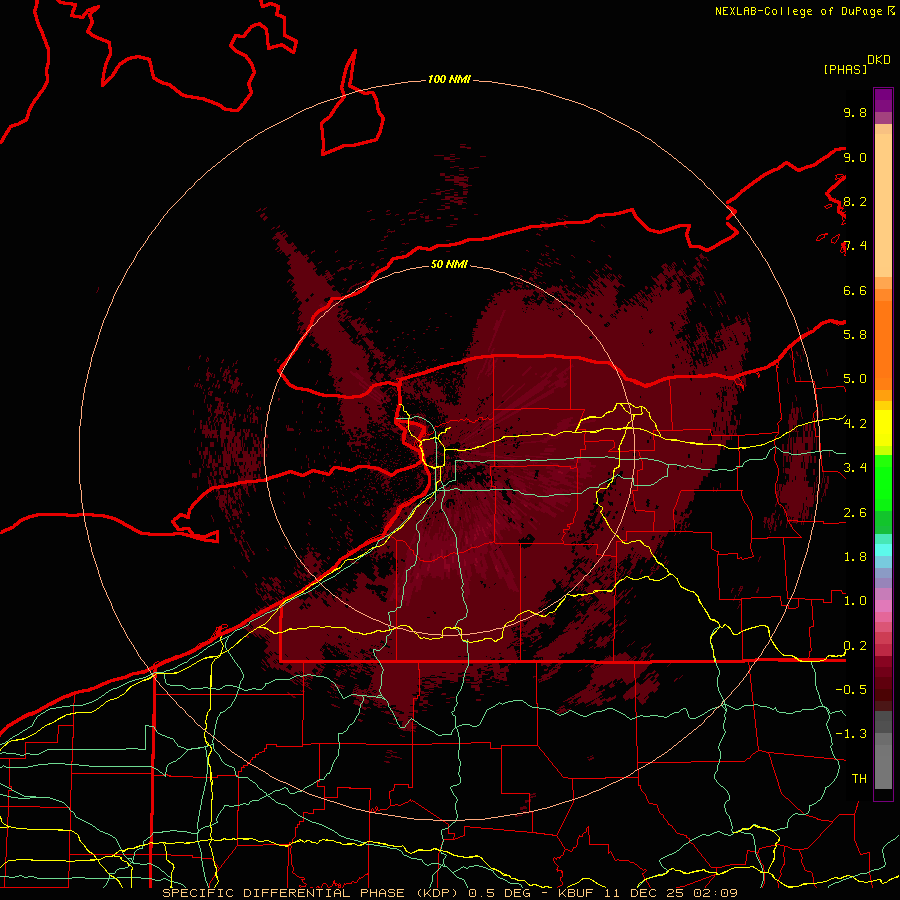This screenshot has height=900, width=900.
Task: Click the 1.8 color scale value
Action: tap(855, 557)
